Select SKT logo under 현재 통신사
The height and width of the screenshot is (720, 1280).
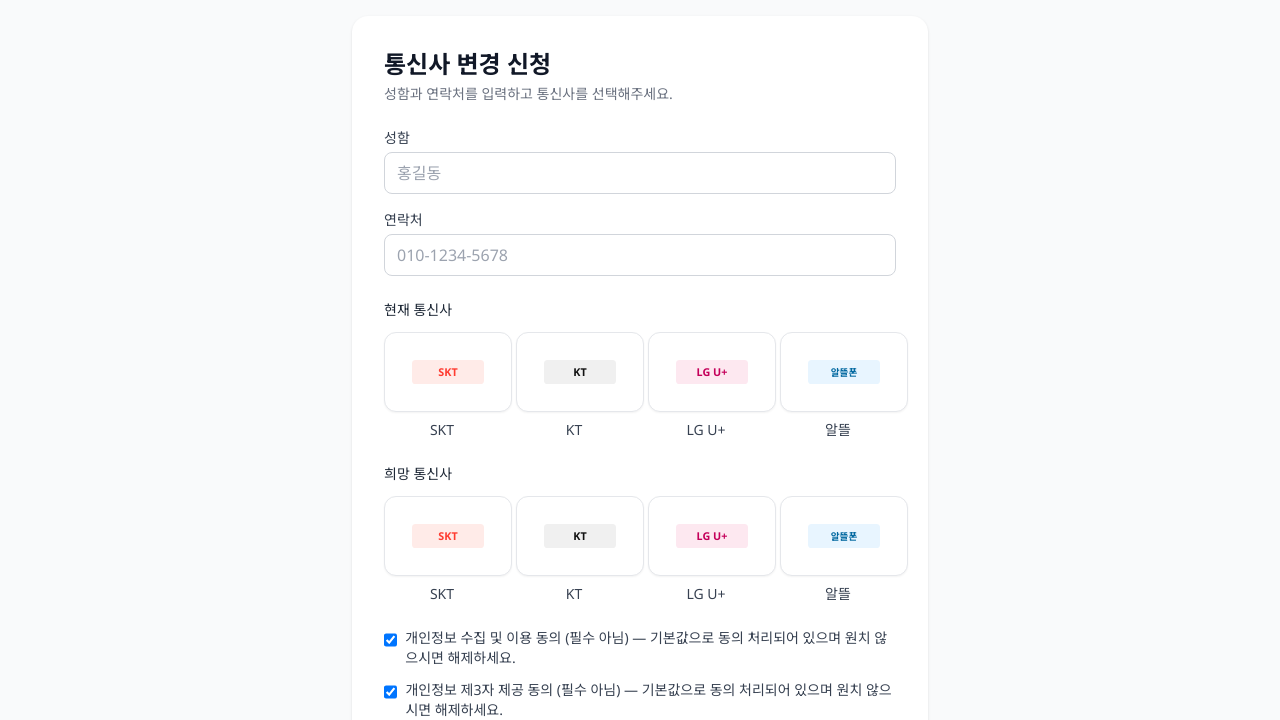point(448,372)
